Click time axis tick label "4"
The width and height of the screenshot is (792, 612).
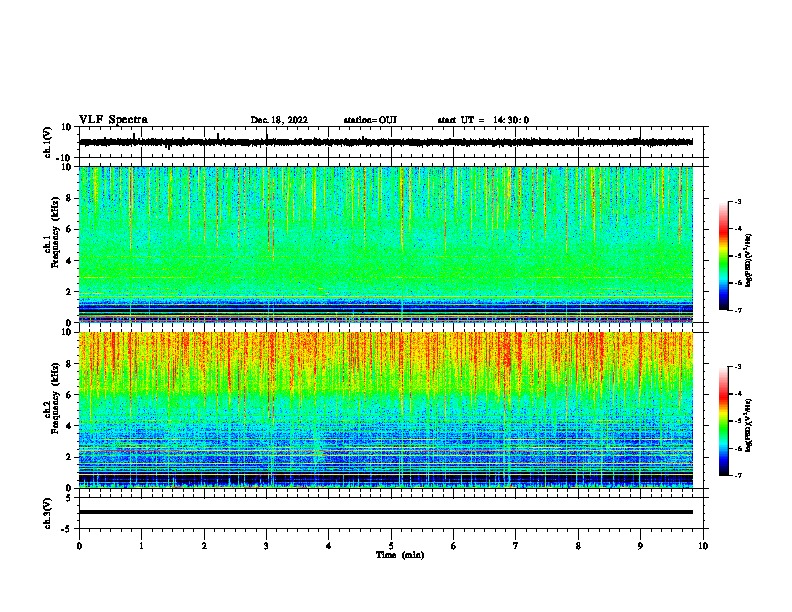329,546
